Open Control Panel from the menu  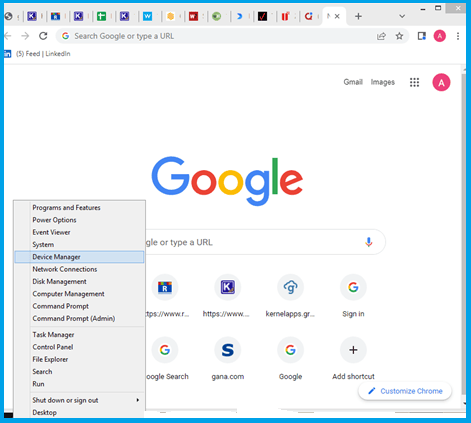(x=79, y=347)
